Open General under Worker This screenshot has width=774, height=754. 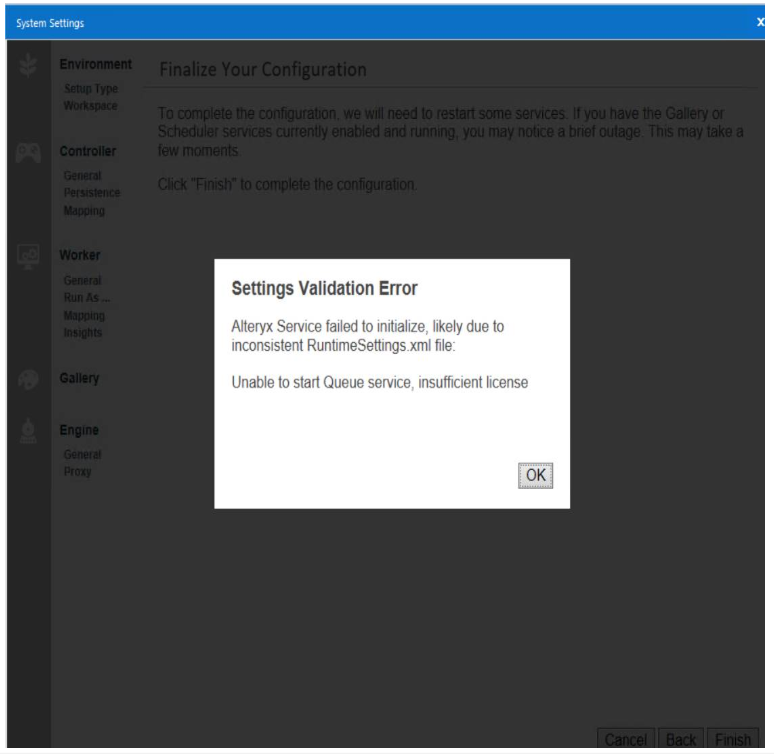pos(82,280)
